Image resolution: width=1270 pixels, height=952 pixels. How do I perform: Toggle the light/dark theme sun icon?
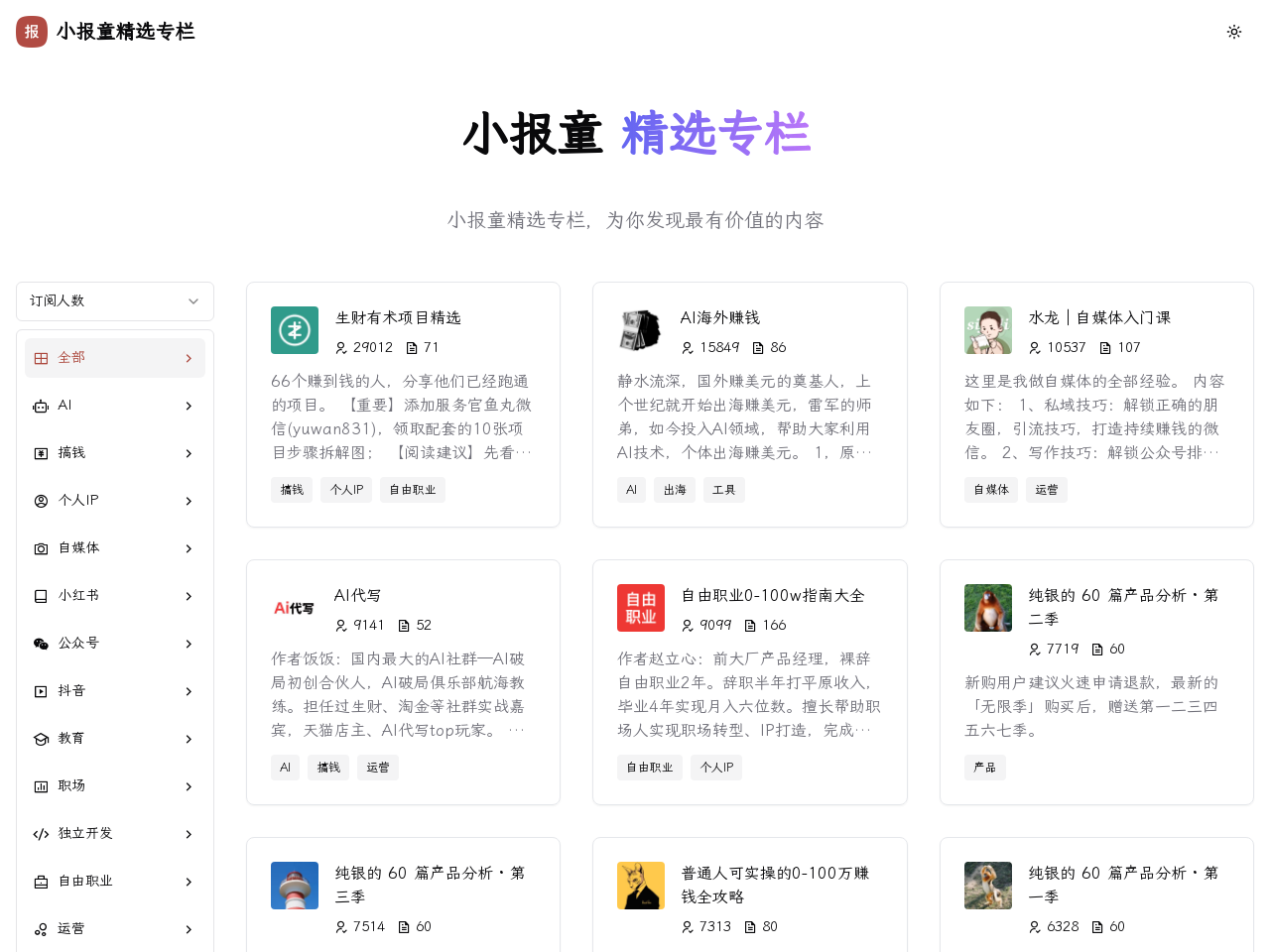(1234, 32)
